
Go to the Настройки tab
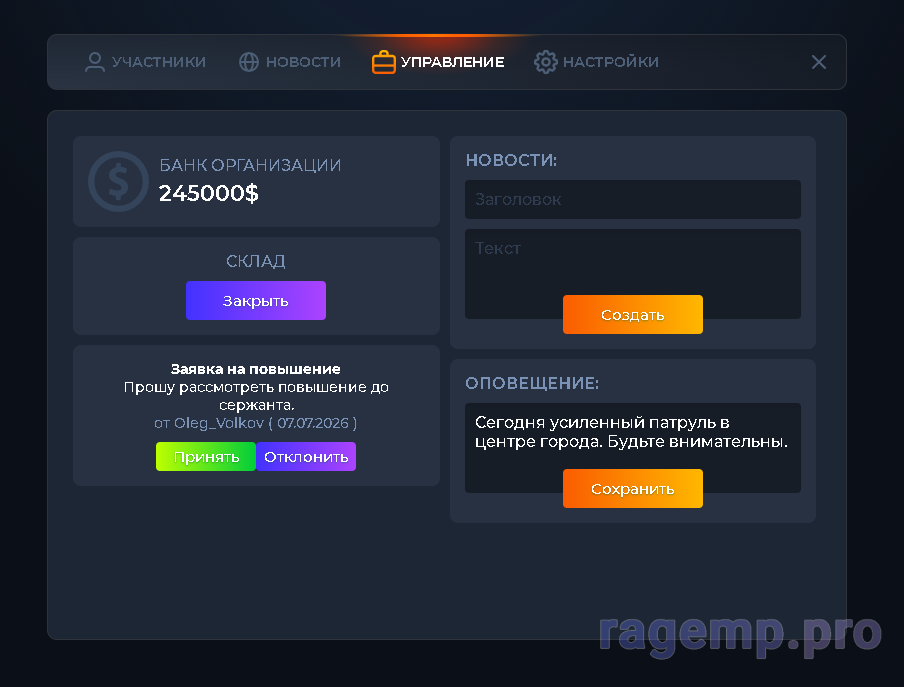[611, 62]
